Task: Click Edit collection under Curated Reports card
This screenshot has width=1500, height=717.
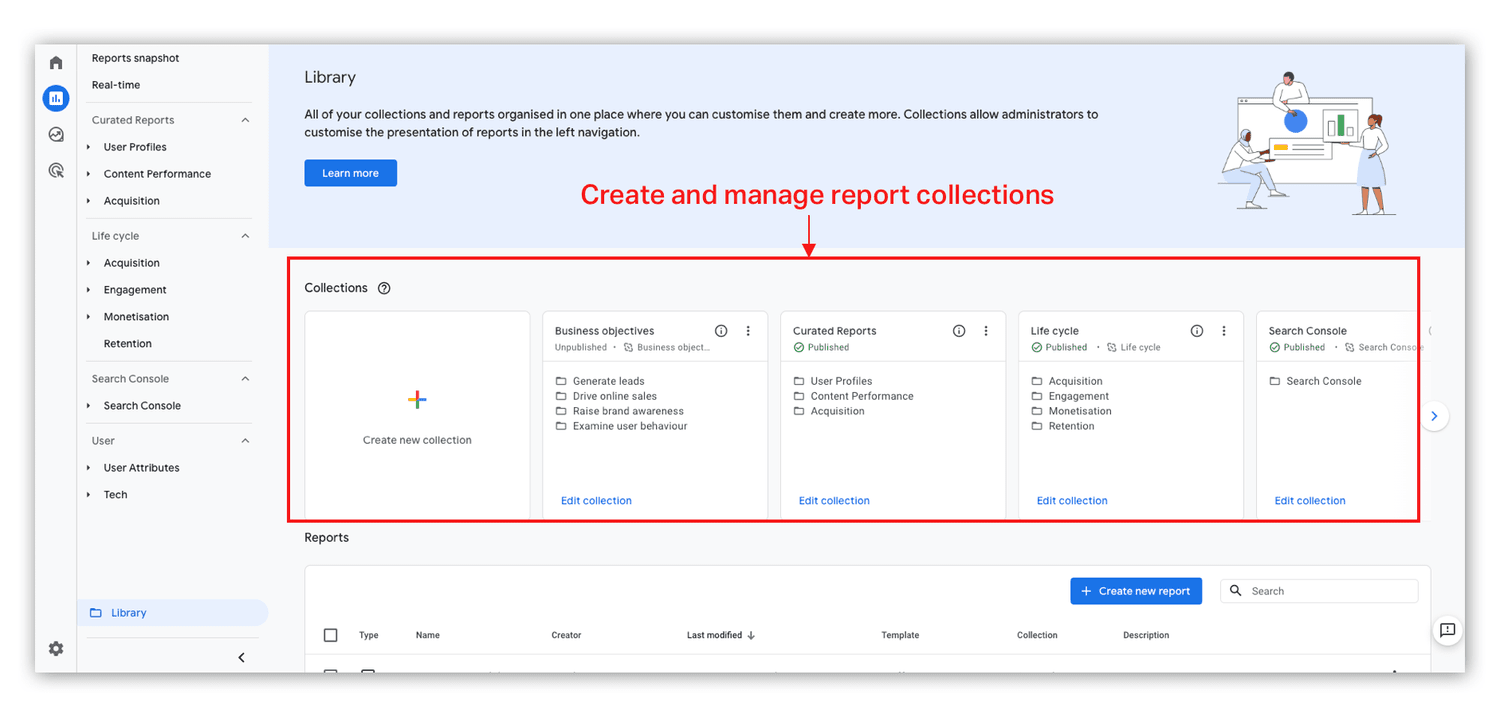Action: 833,500
